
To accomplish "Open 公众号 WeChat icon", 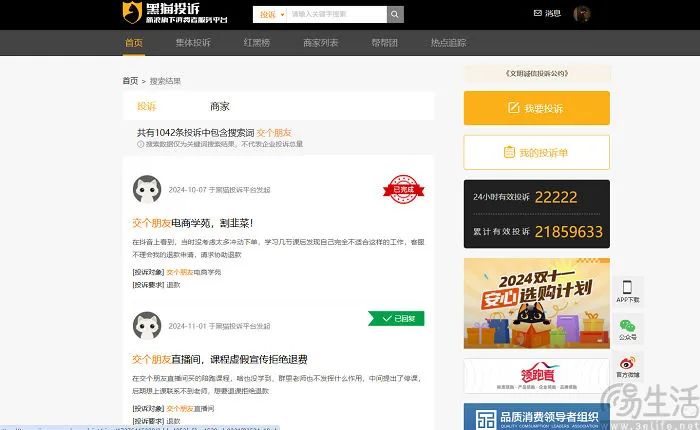I will click(x=627, y=328).
